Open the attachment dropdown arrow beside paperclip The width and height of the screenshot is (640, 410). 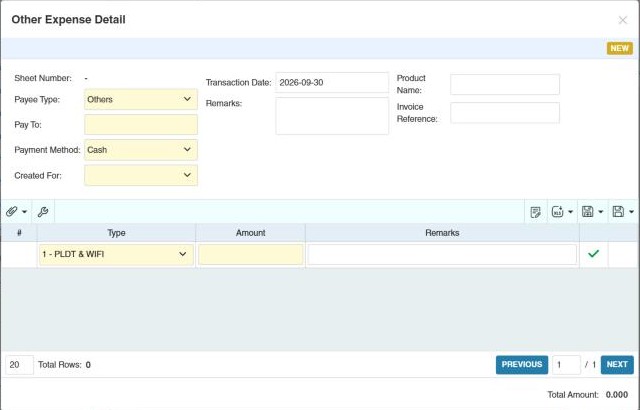coord(24,212)
